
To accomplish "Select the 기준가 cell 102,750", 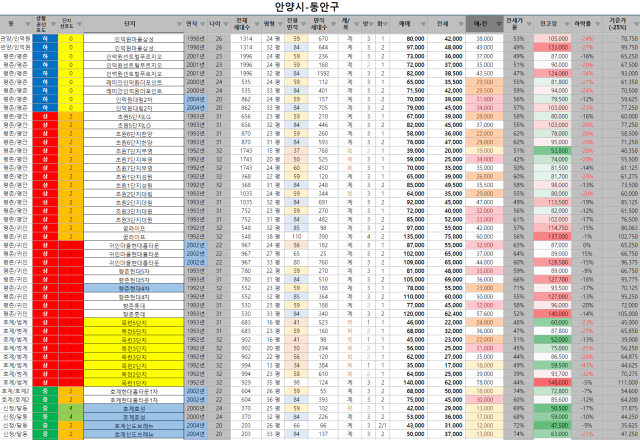I will (x=621, y=237).
